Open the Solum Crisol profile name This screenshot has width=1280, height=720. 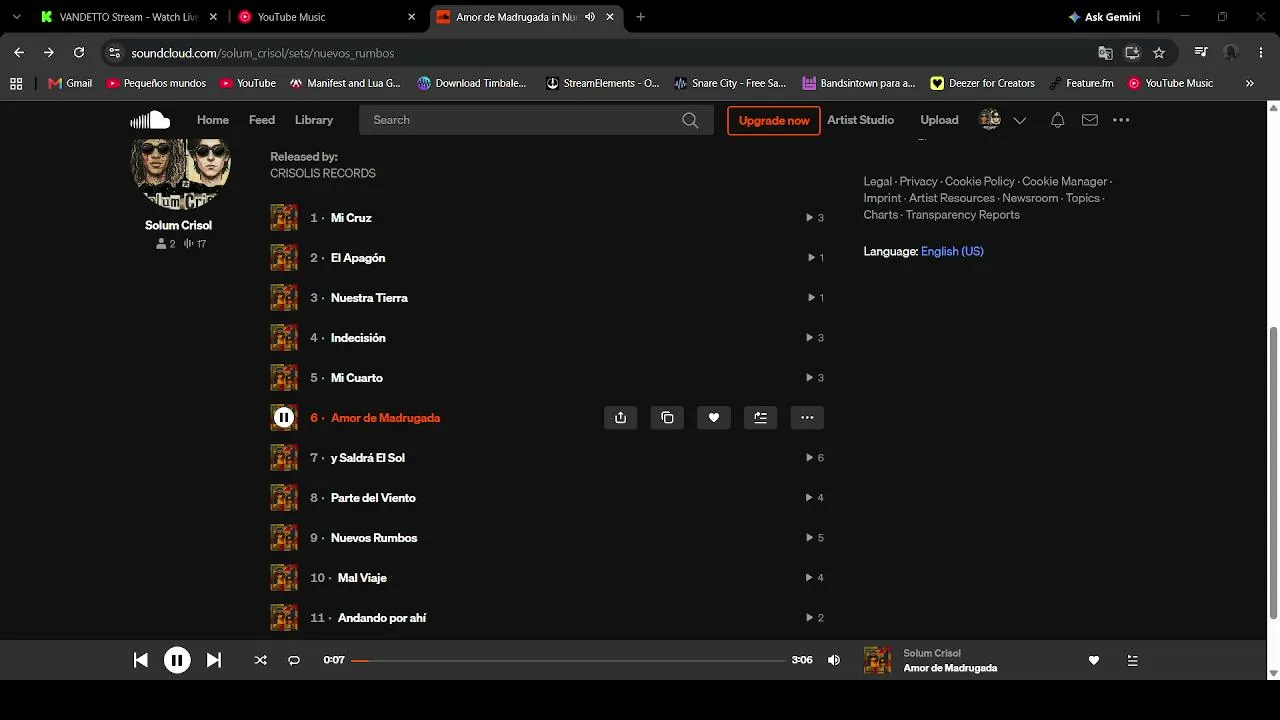[x=178, y=225]
